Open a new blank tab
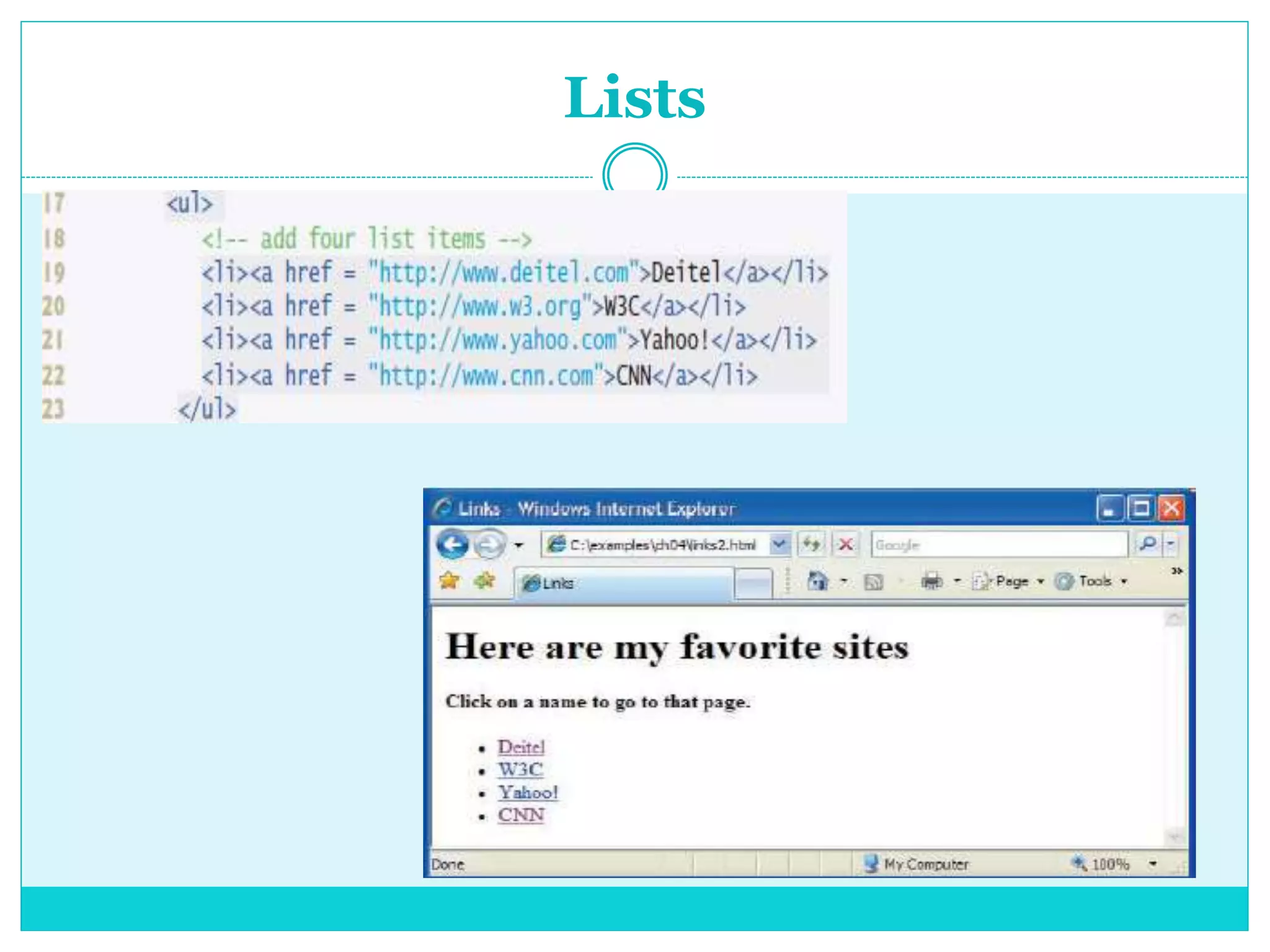Screen dimensions: 1270x952 tap(753, 583)
